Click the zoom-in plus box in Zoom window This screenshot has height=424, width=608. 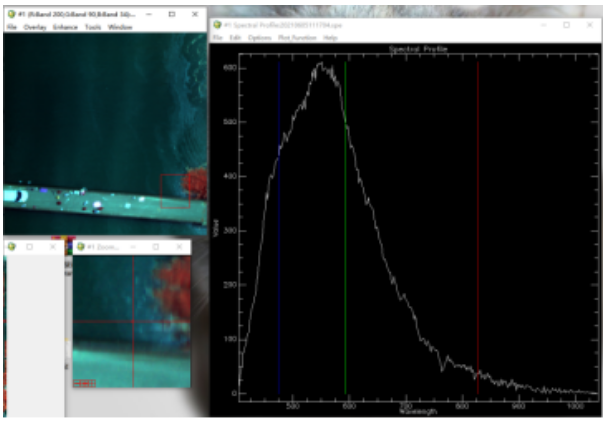point(85,383)
